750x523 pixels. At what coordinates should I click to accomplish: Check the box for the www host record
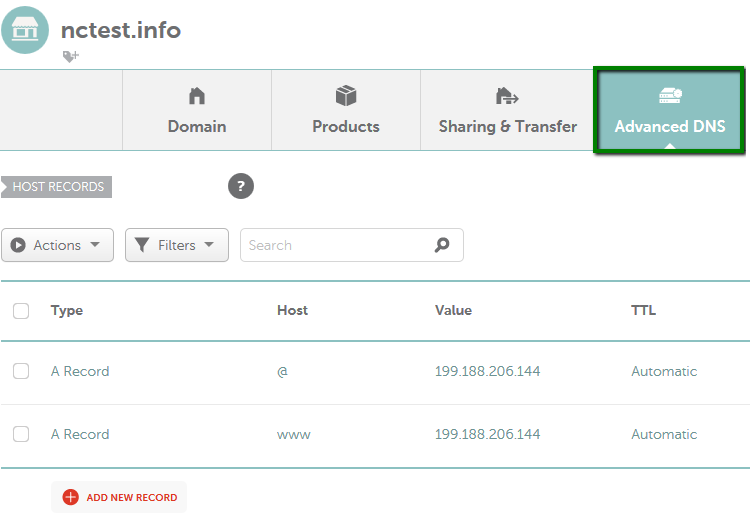coord(21,434)
